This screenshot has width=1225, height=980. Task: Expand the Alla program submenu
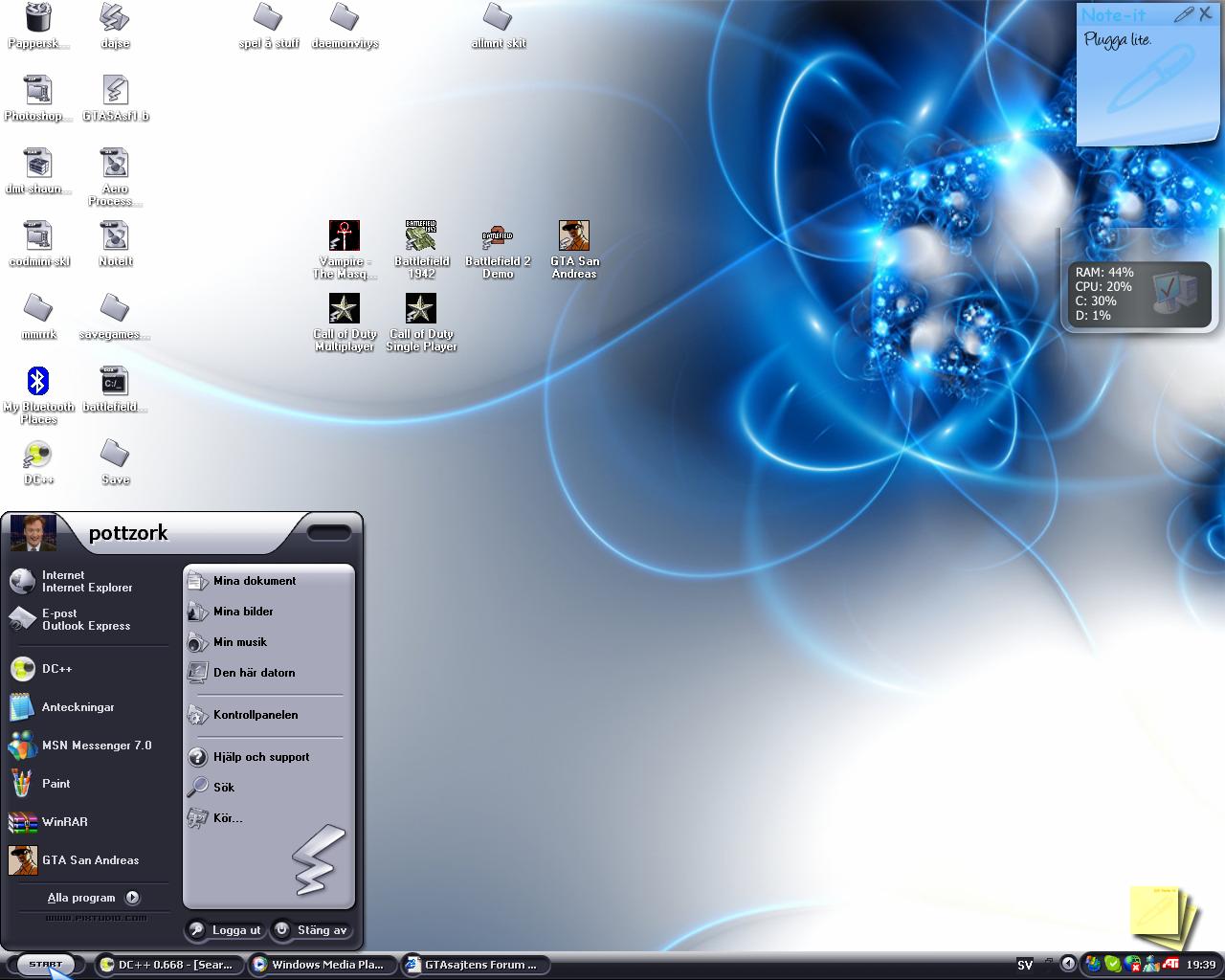click(94, 898)
